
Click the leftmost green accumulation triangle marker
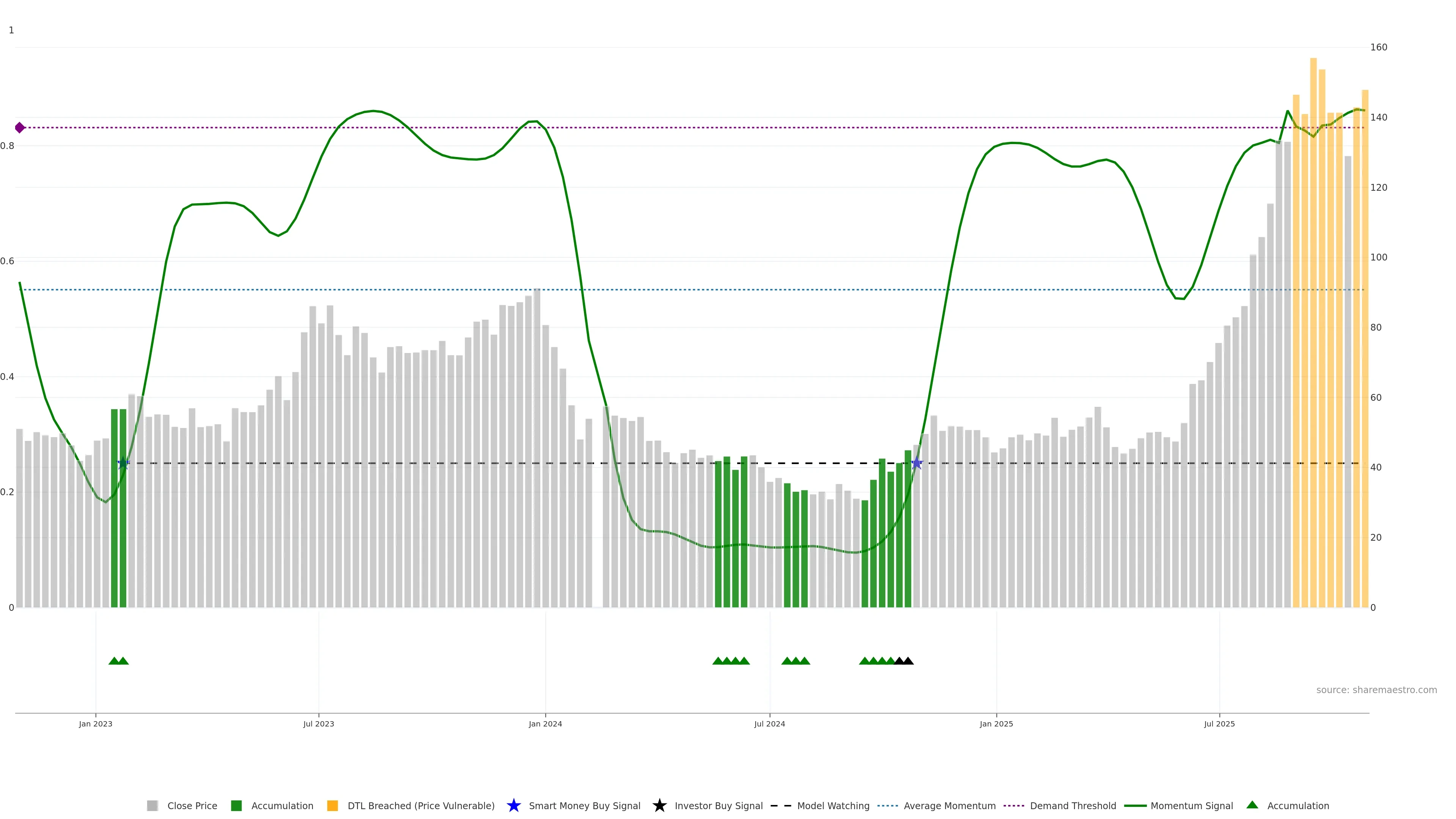pyautogui.click(x=114, y=661)
